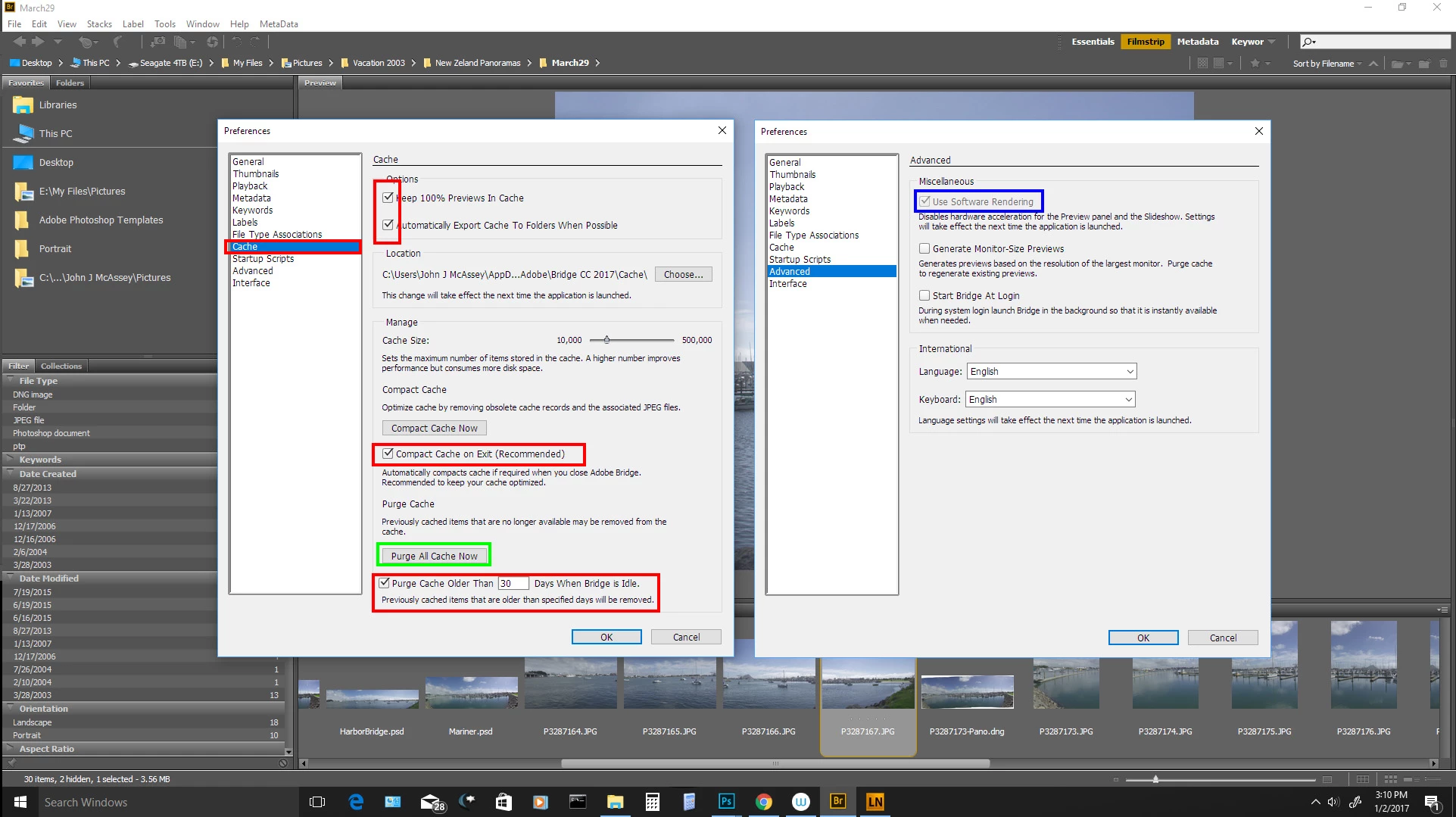
Task: Click Purge All Cache Now button
Action: click(434, 556)
